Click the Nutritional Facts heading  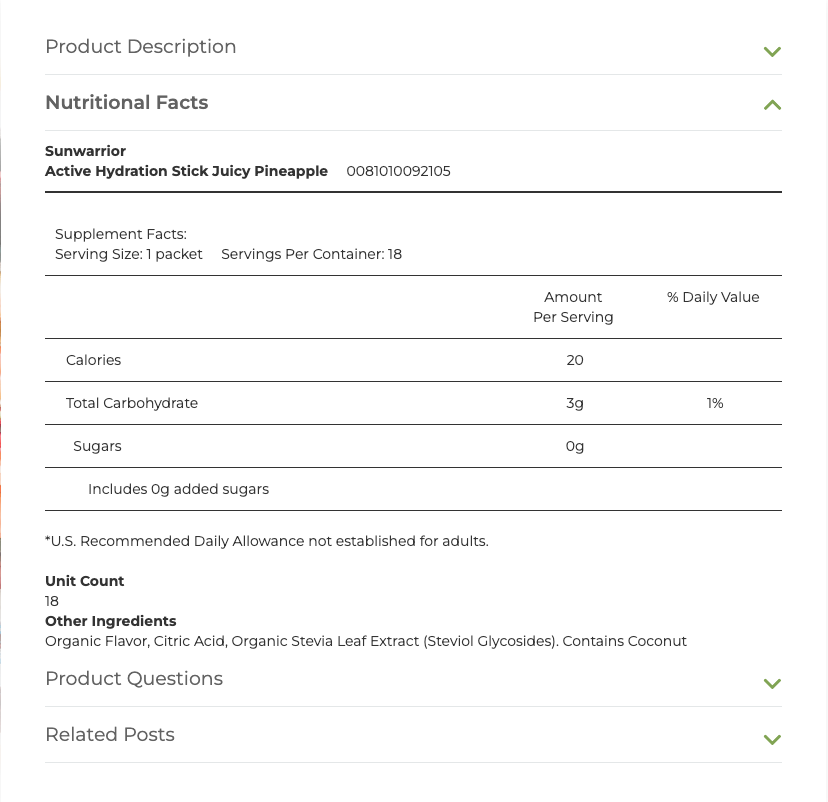pyautogui.click(x=126, y=102)
